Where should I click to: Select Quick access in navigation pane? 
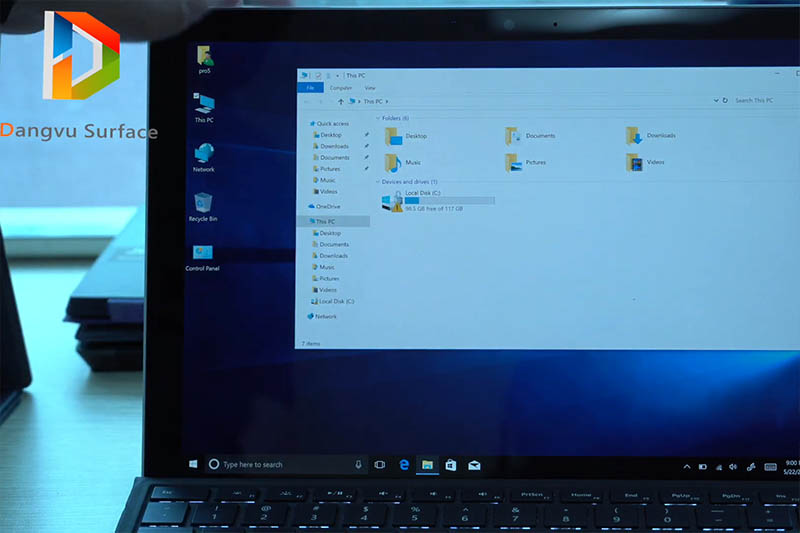(x=329, y=123)
